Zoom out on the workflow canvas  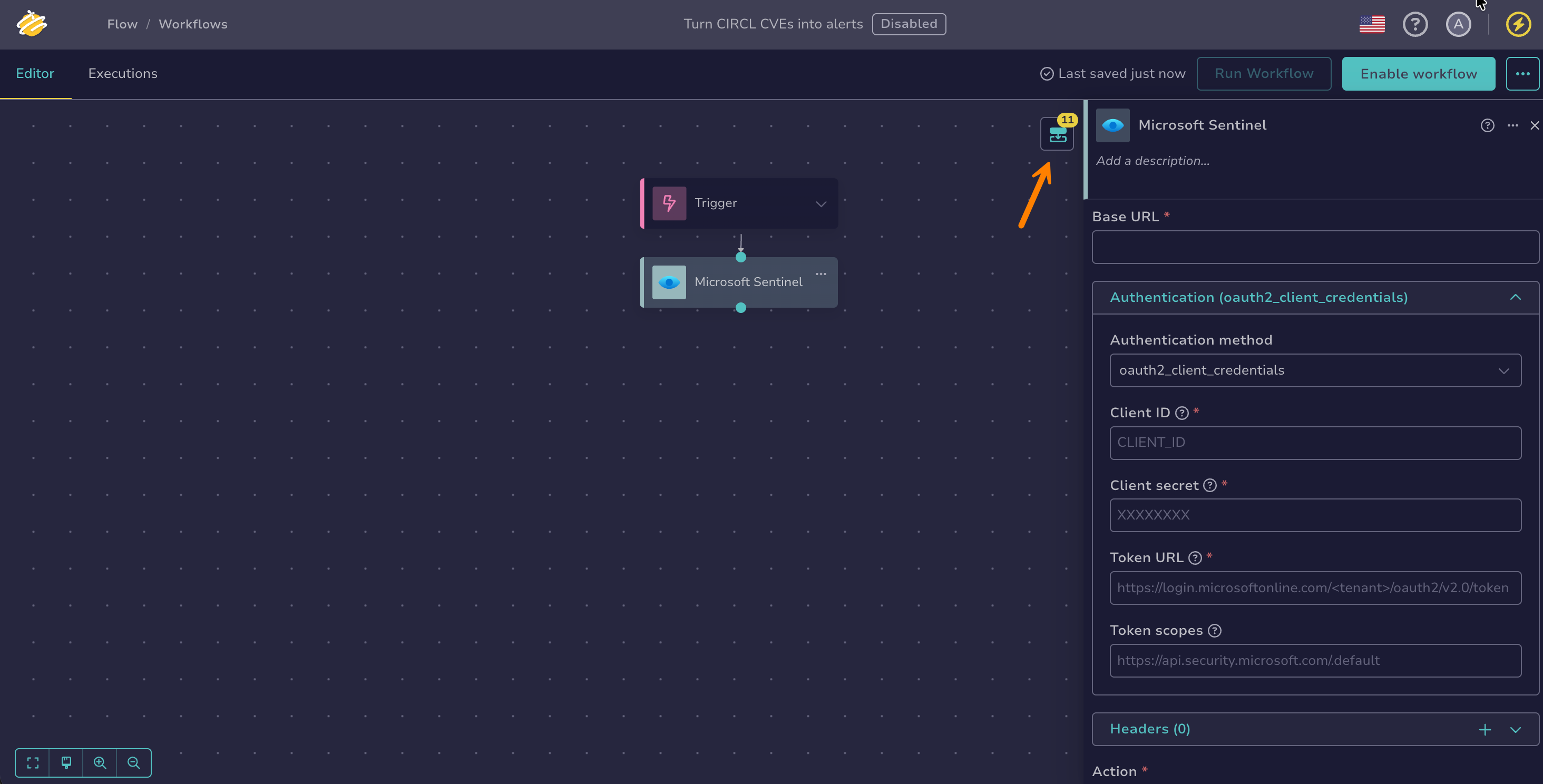[x=133, y=762]
